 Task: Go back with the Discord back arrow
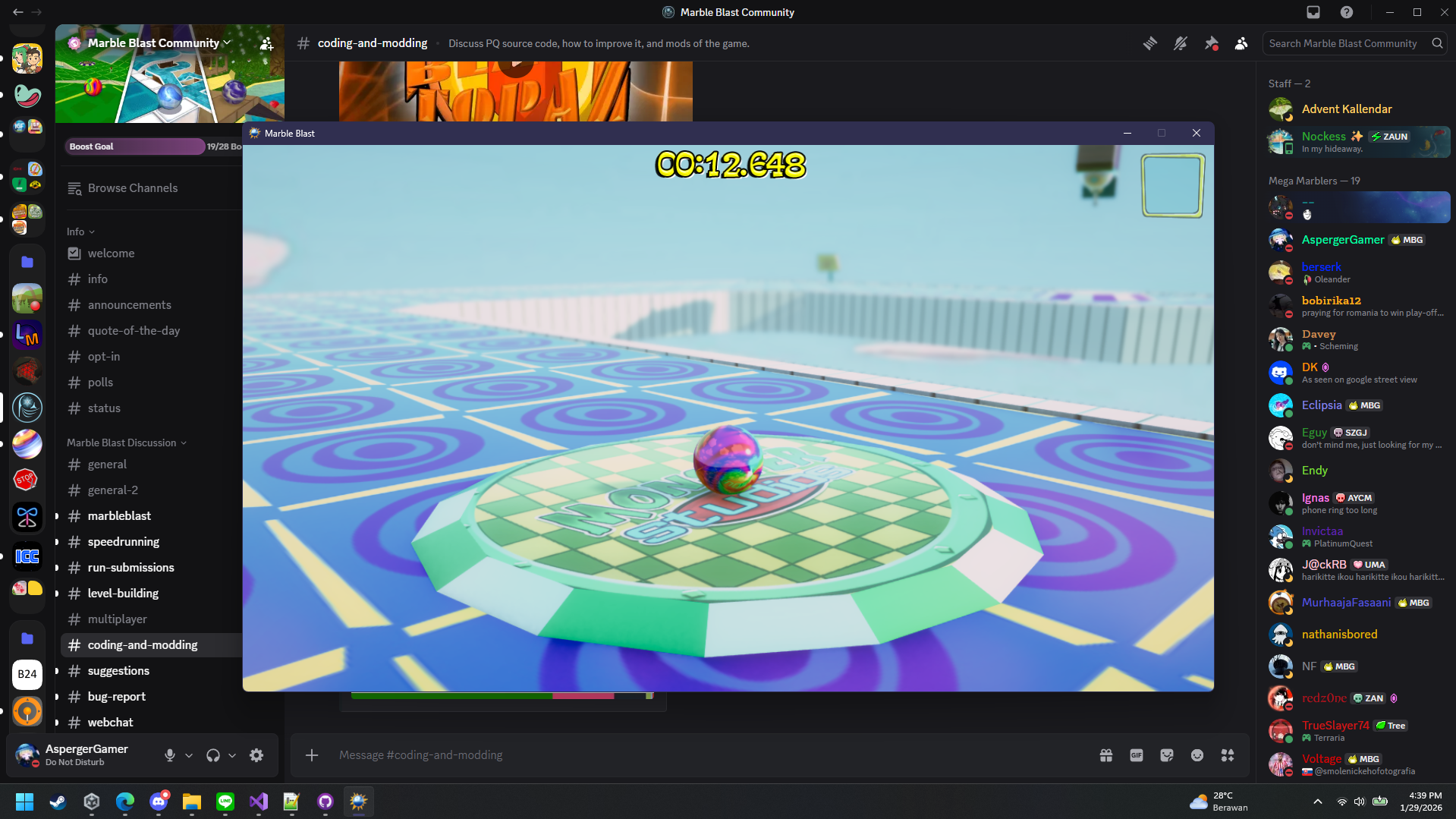point(17,12)
